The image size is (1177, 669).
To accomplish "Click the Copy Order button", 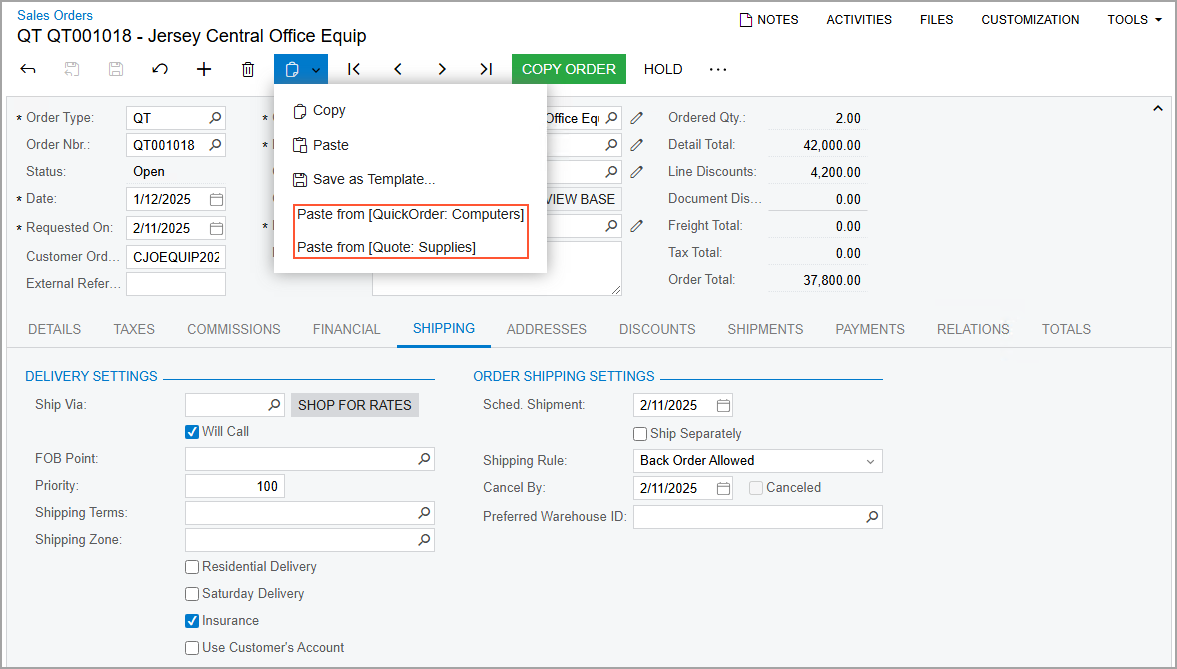I will (569, 69).
